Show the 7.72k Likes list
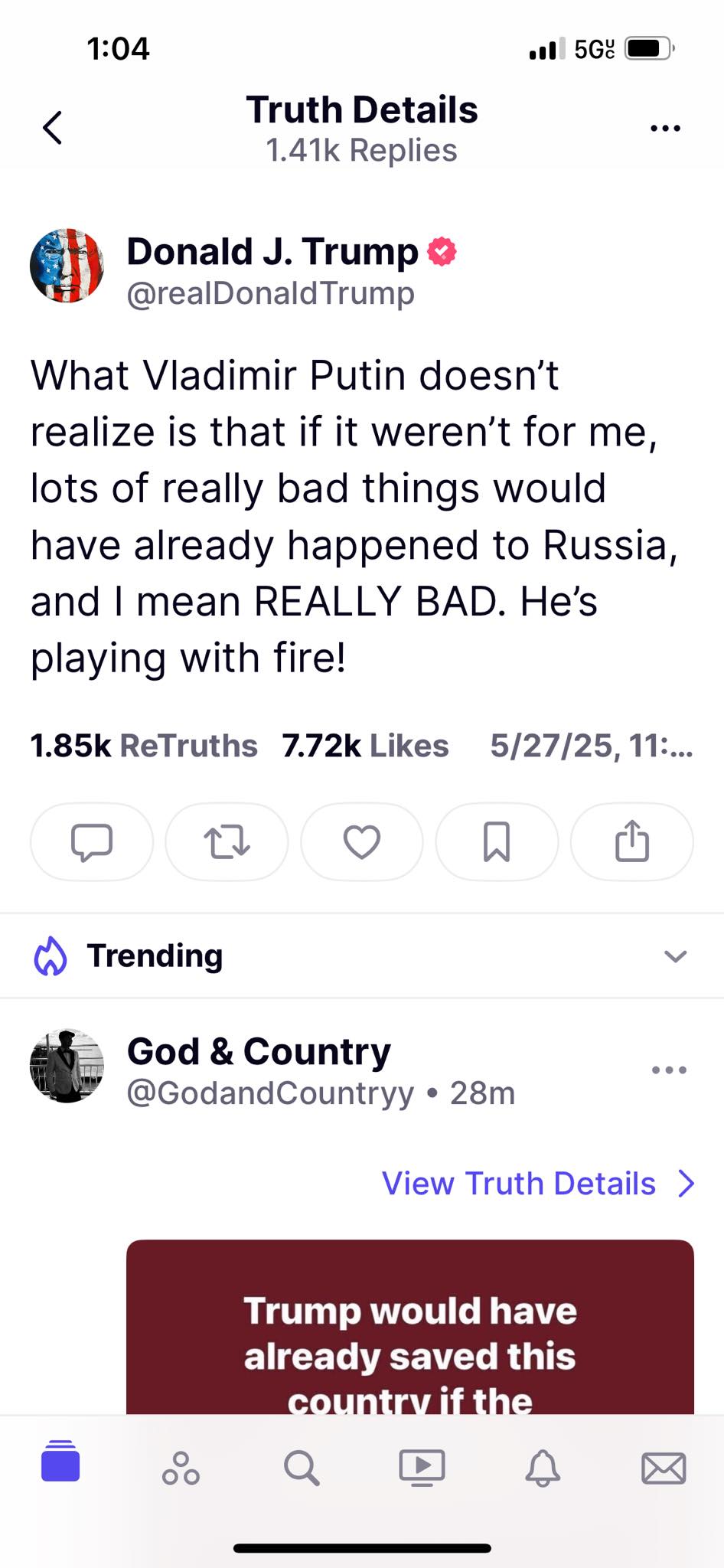 (365, 746)
